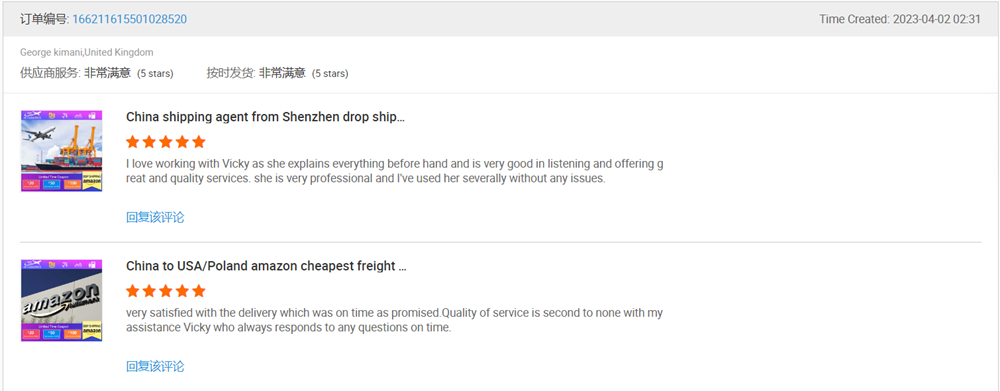Click second star of Shenzhen shipping agent rating
1000x391 pixels.
coord(149,142)
